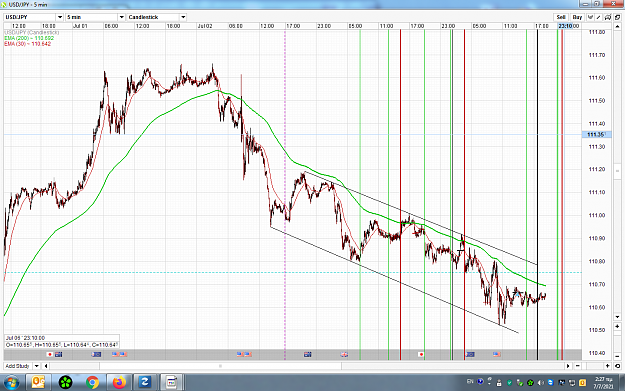Open the chart application taskbar icon
The height and width of the screenshot is (391, 625).
pos(172,383)
